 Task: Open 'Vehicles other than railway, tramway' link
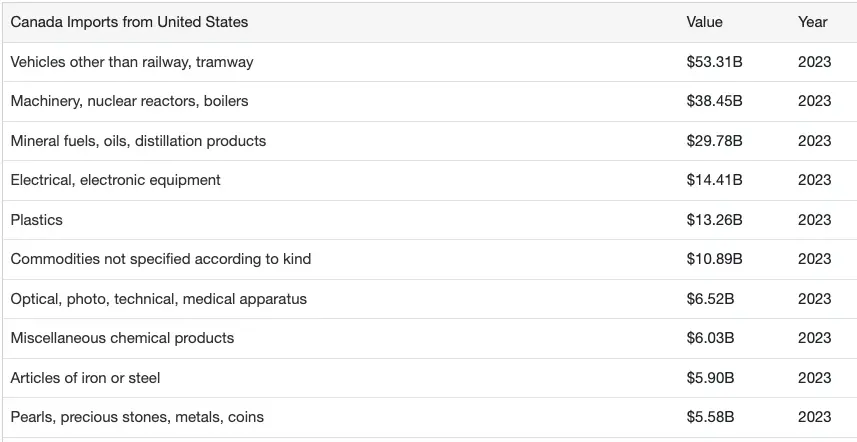pos(132,62)
